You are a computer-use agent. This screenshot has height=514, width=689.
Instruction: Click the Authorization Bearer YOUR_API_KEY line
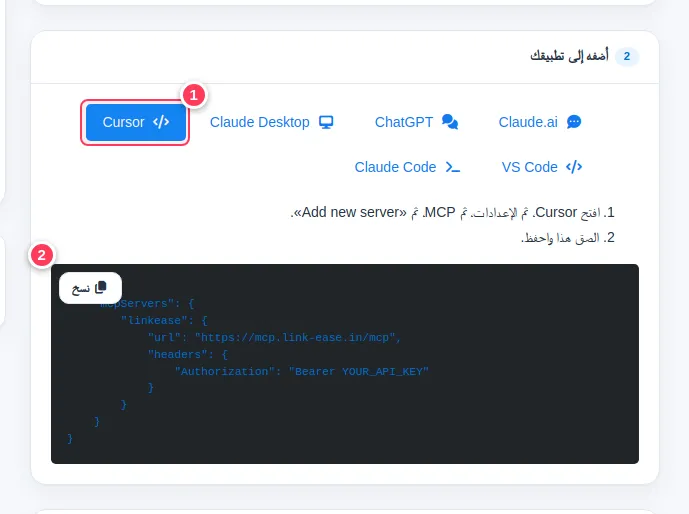point(301,372)
